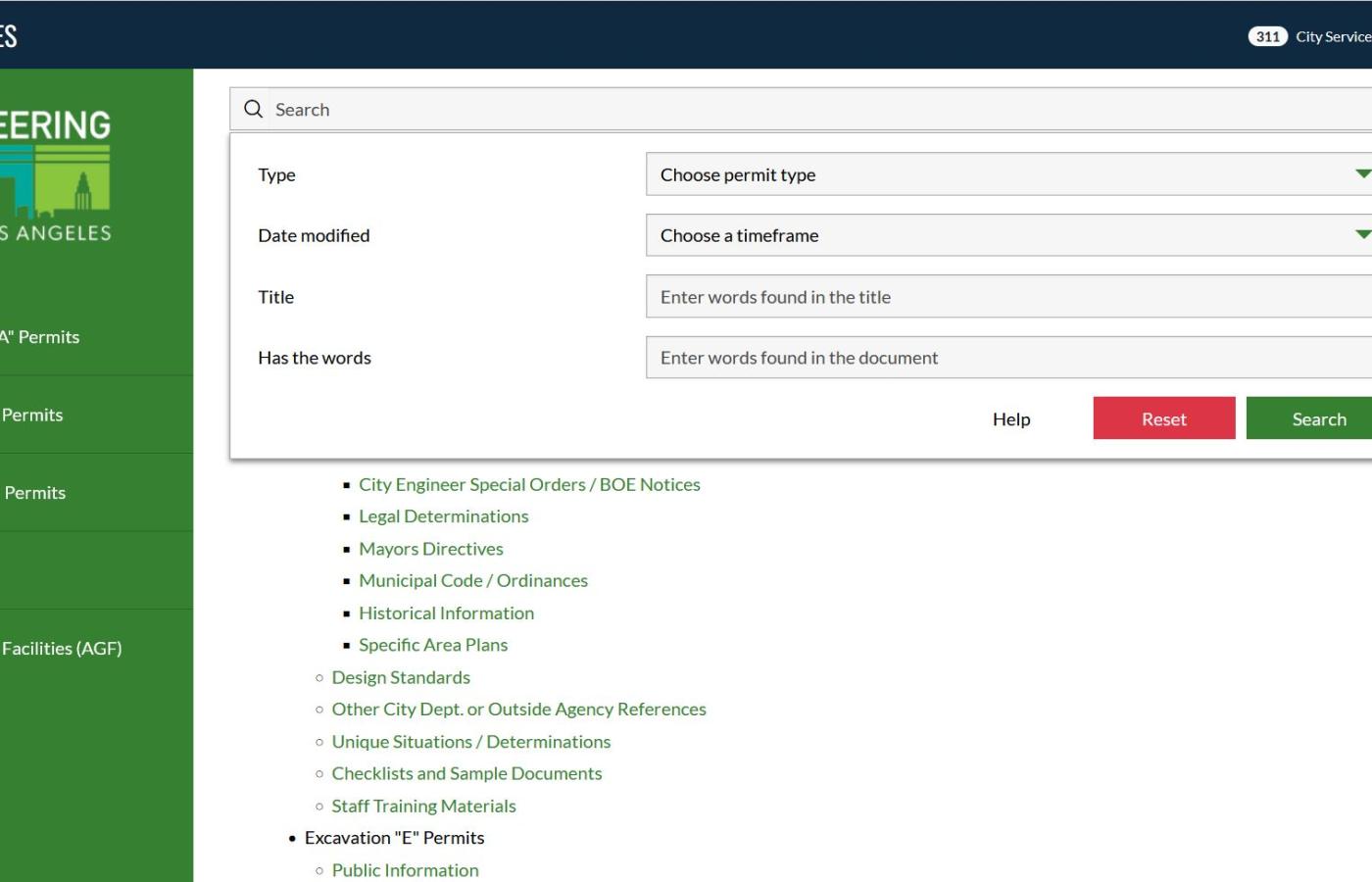Open Legal Determinations
1372x882 pixels.
click(443, 515)
